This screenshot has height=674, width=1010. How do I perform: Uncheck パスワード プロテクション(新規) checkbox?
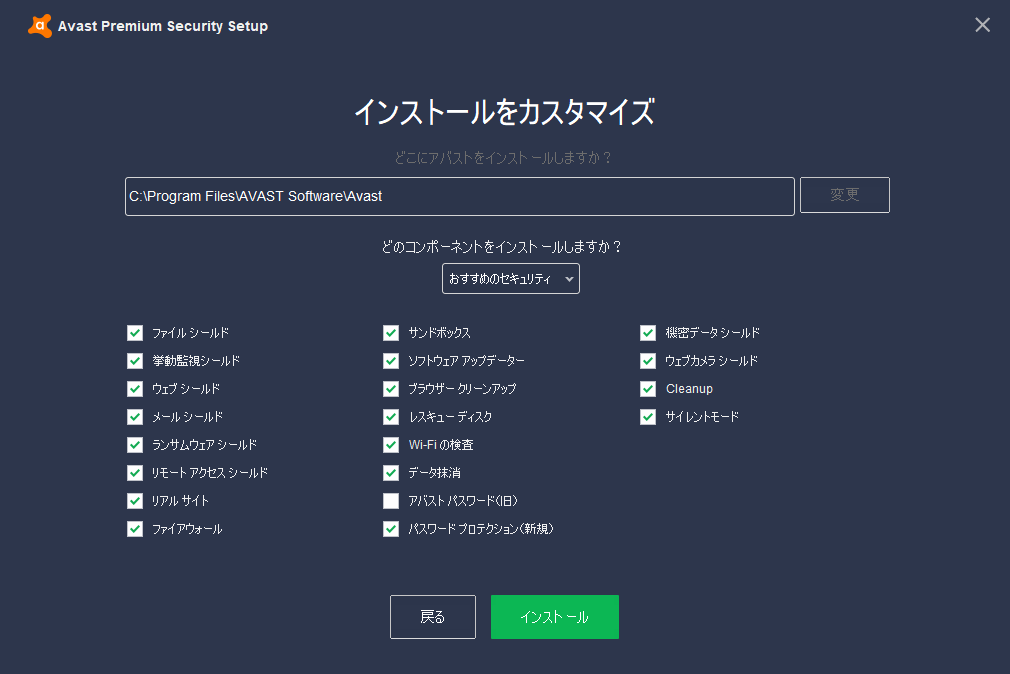(x=391, y=529)
